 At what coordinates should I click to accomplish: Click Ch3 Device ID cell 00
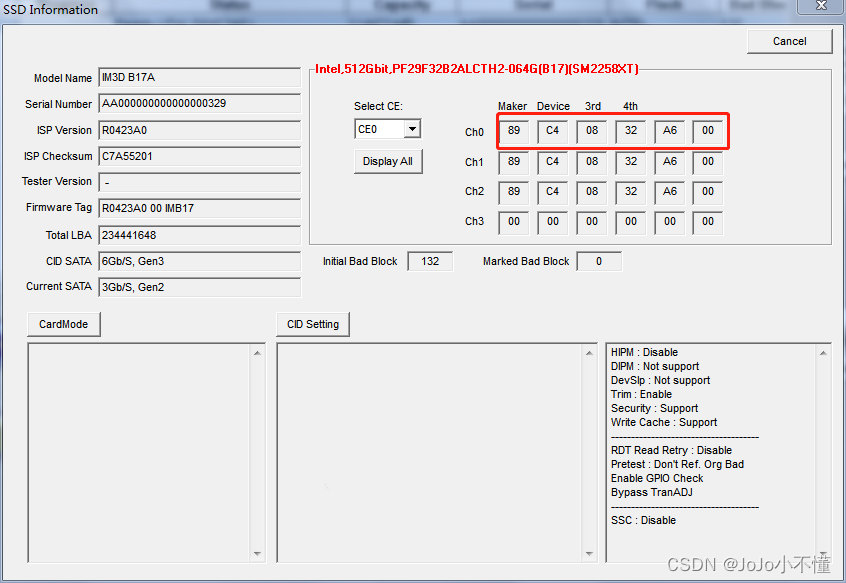pos(552,223)
